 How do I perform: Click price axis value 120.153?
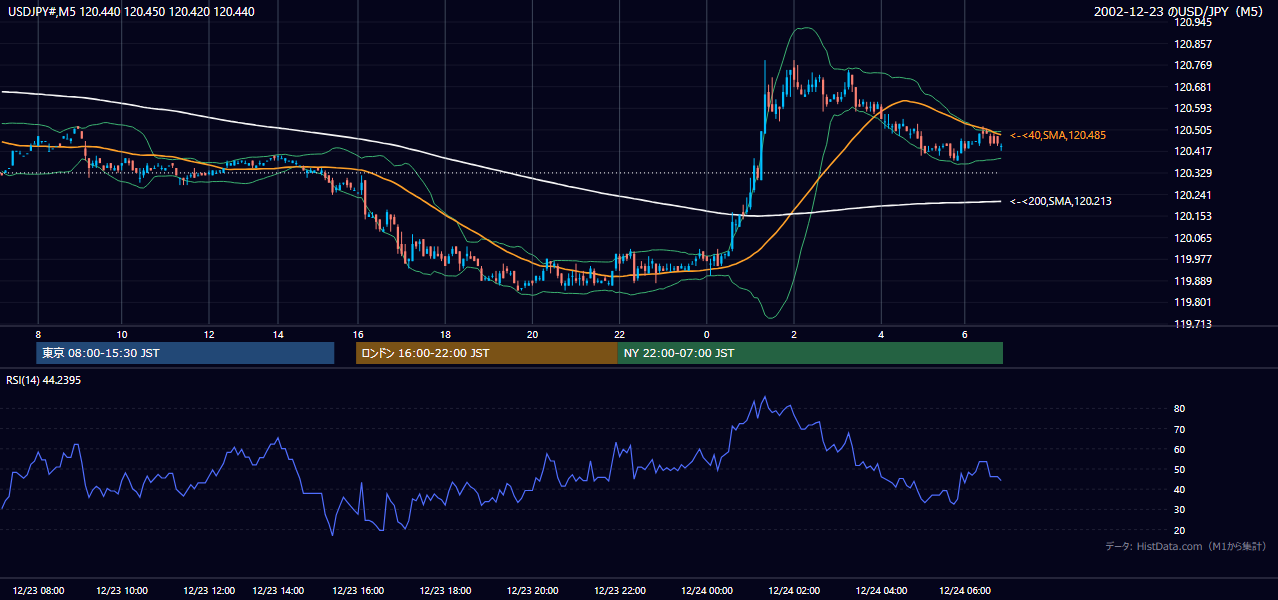tap(1194, 216)
